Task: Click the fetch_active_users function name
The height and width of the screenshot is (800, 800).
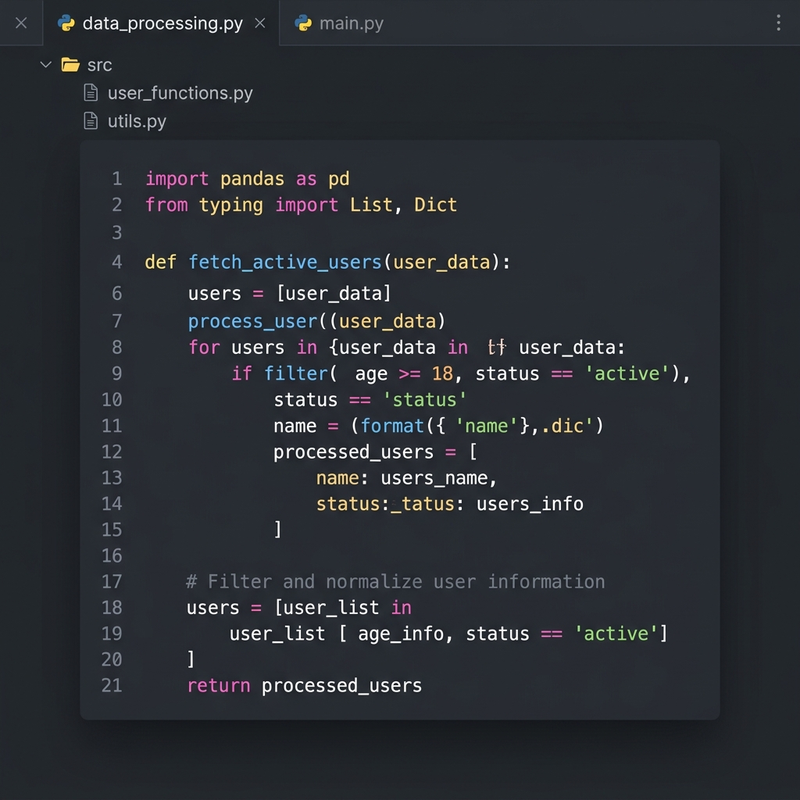Action: (x=285, y=262)
